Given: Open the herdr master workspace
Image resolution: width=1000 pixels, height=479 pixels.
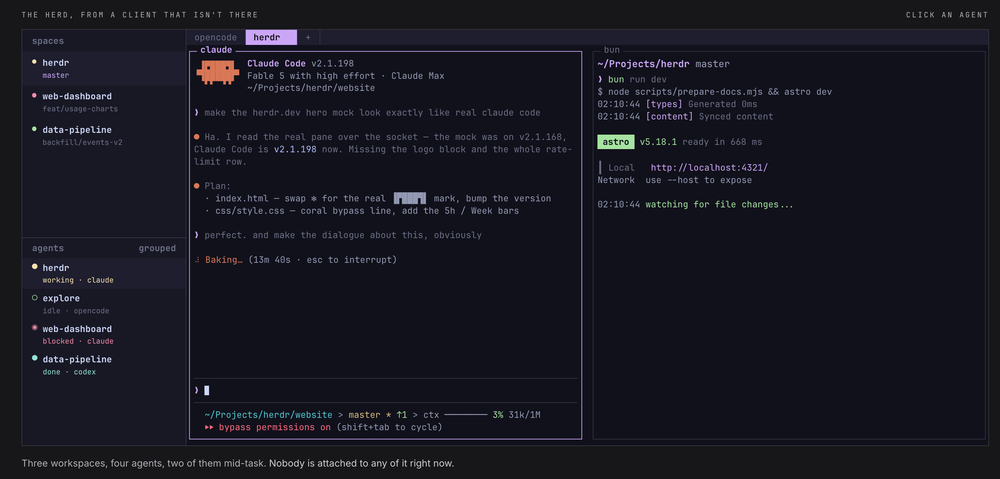Looking at the screenshot, I should (104, 68).
